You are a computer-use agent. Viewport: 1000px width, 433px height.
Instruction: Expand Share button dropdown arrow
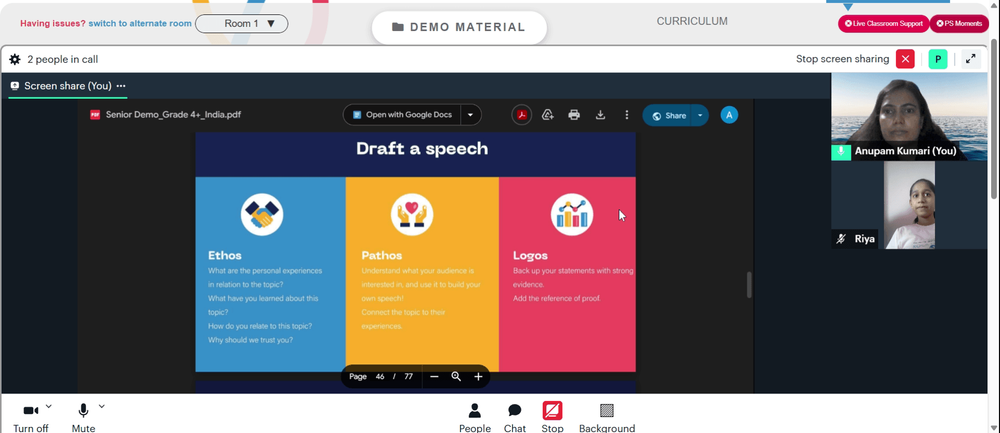(700, 115)
